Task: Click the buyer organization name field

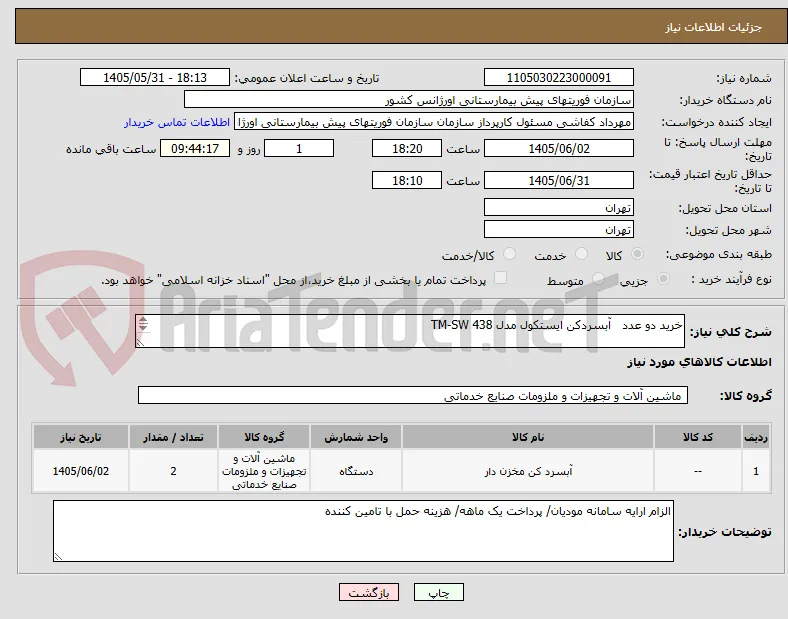Action: pos(409,99)
